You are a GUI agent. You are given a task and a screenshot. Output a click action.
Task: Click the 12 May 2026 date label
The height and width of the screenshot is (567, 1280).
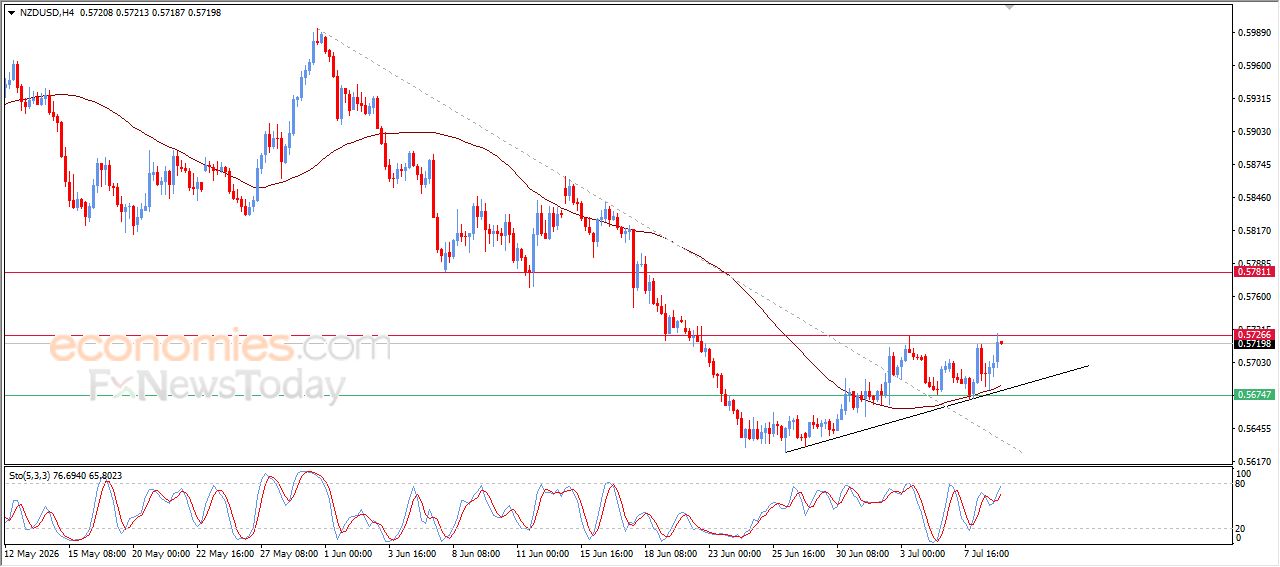[32, 552]
